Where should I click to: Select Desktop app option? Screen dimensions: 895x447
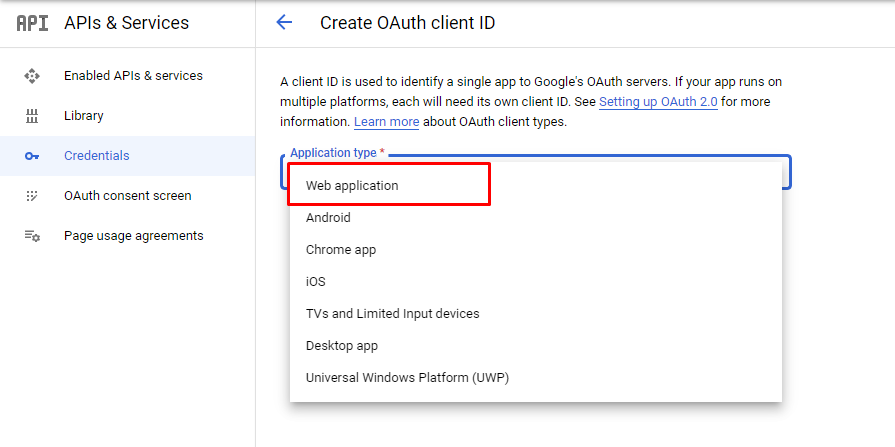(x=342, y=346)
